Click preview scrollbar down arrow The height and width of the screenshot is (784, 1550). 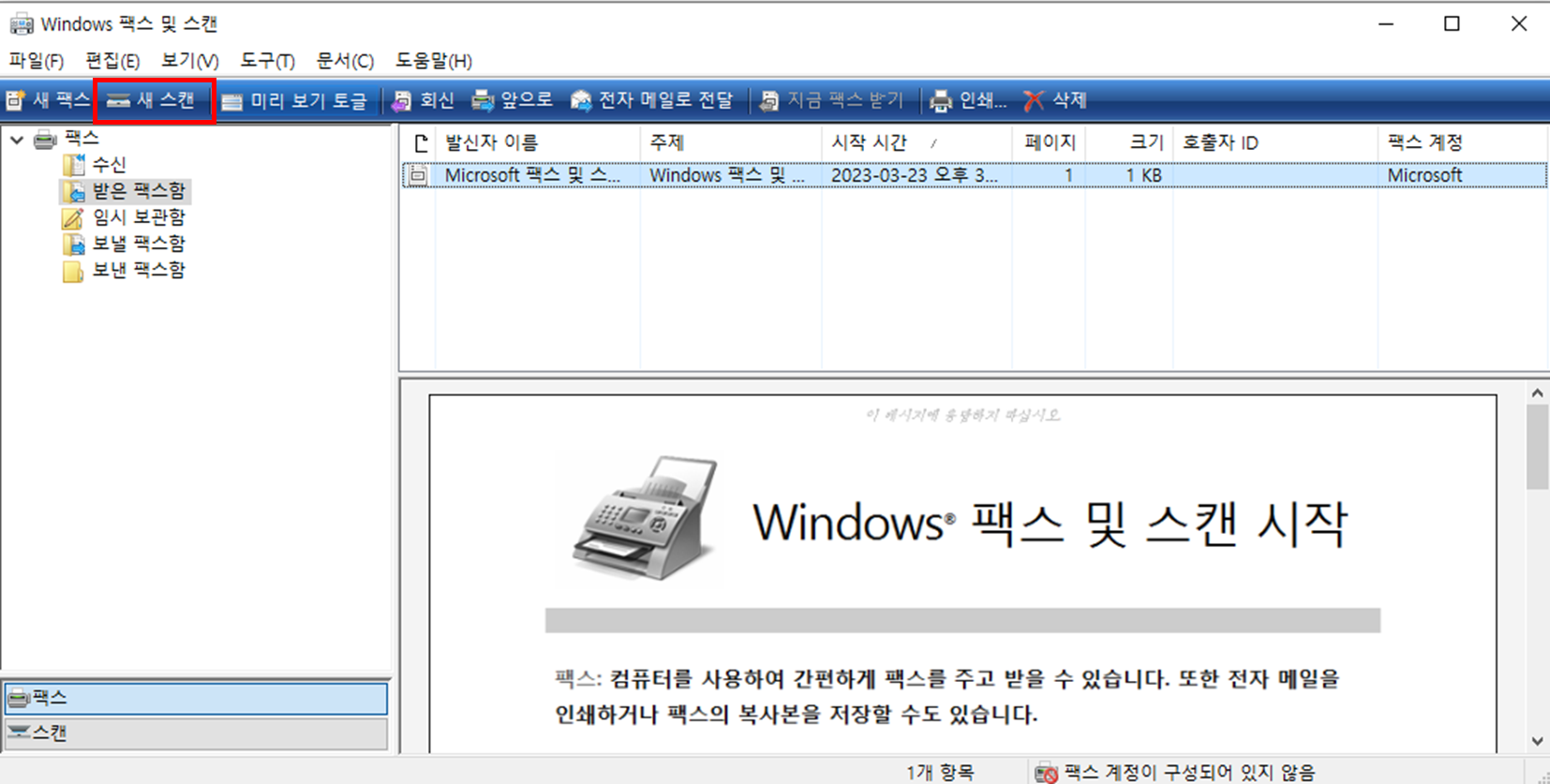(x=1537, y=741)
